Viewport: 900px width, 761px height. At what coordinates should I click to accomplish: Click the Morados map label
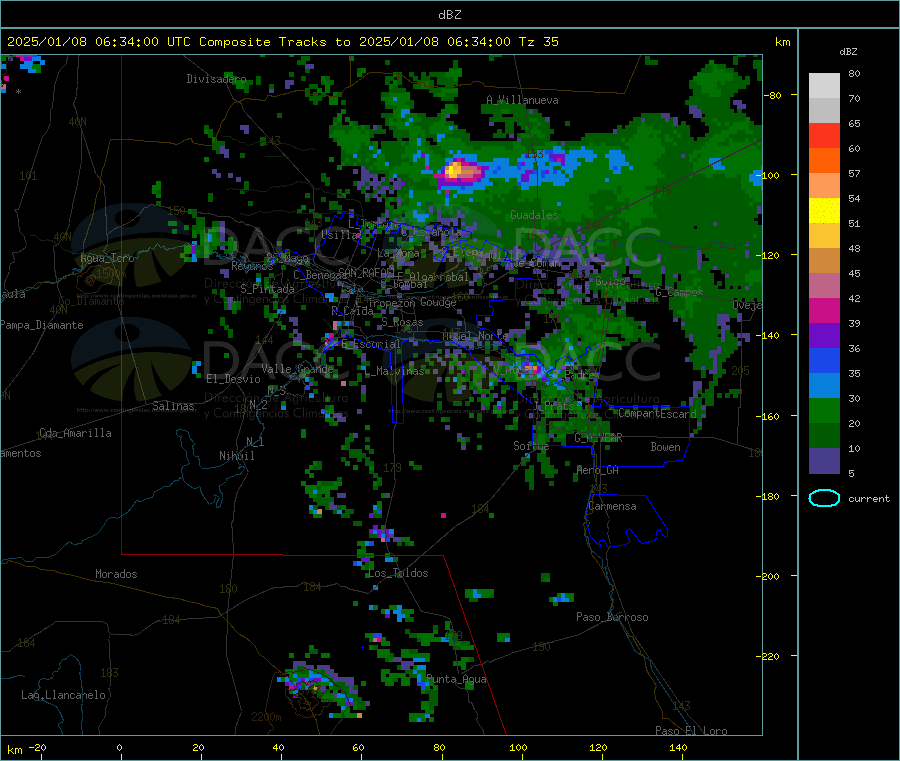(x=117, y=574)
